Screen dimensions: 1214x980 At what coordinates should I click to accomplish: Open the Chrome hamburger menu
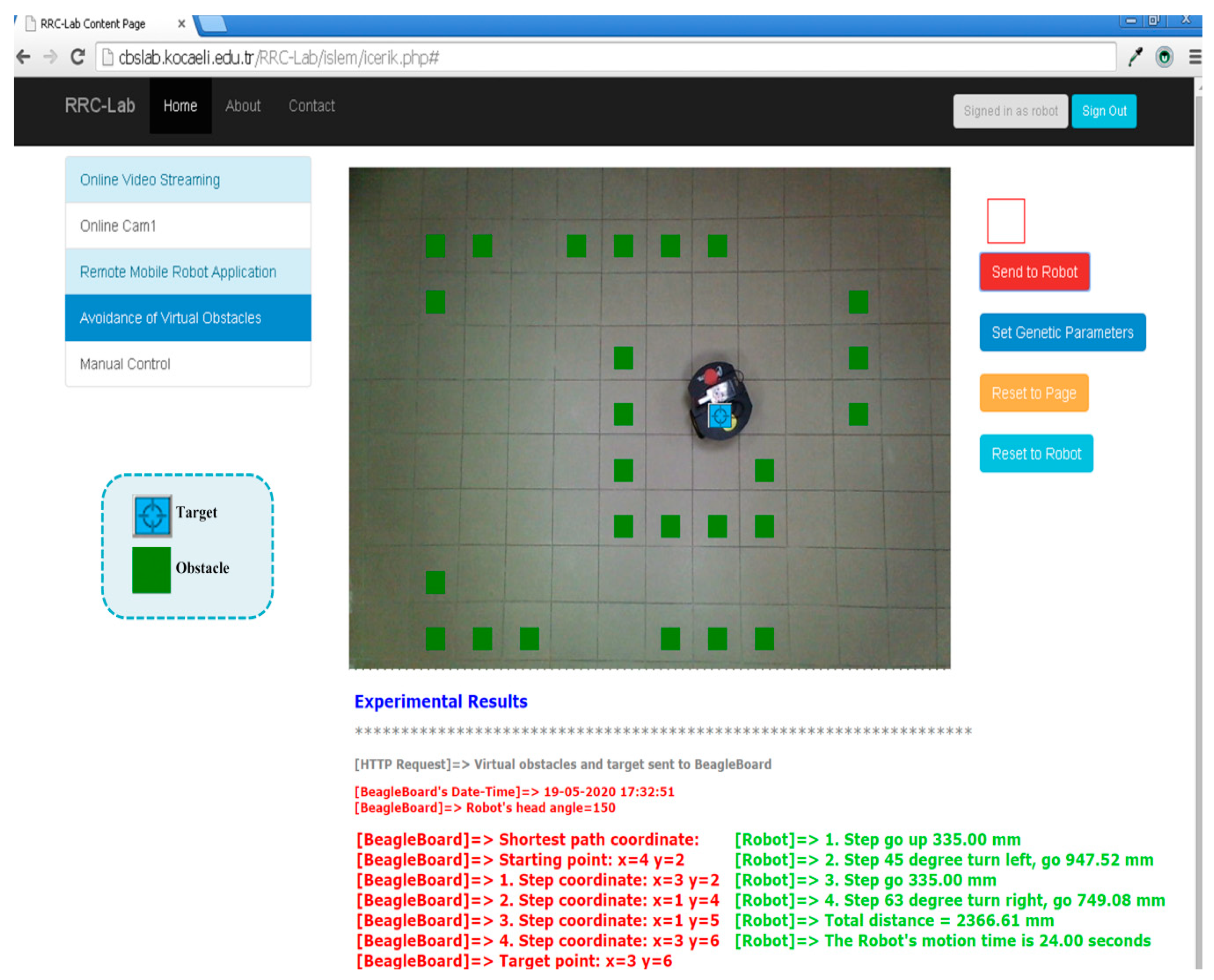[x=1195, y=57]
